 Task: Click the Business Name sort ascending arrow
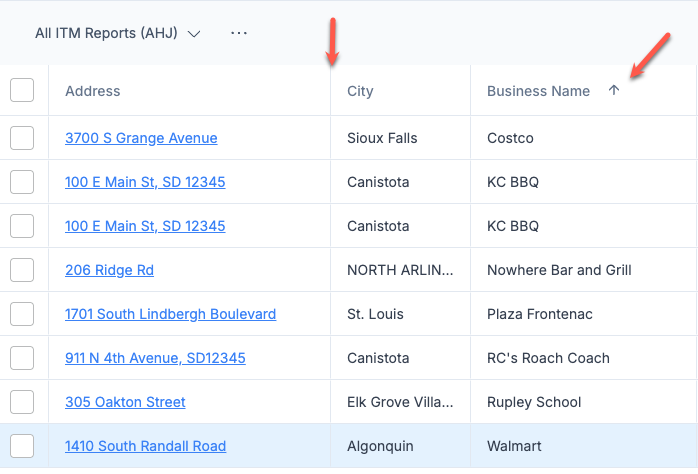pyautogui.click(x=614, y=90)
